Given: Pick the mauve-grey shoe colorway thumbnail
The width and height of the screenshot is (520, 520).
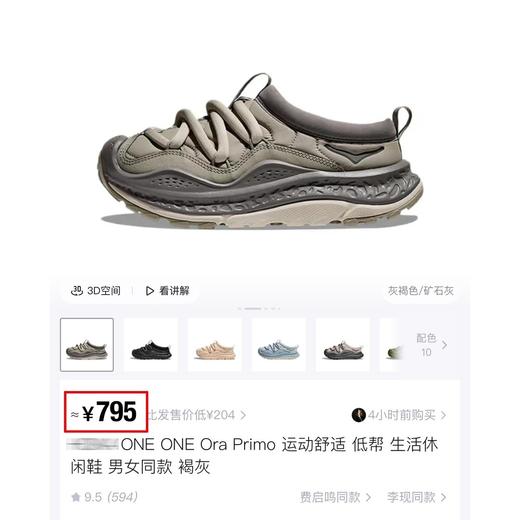Looking at the screenshot, I should tap(343, 345).
